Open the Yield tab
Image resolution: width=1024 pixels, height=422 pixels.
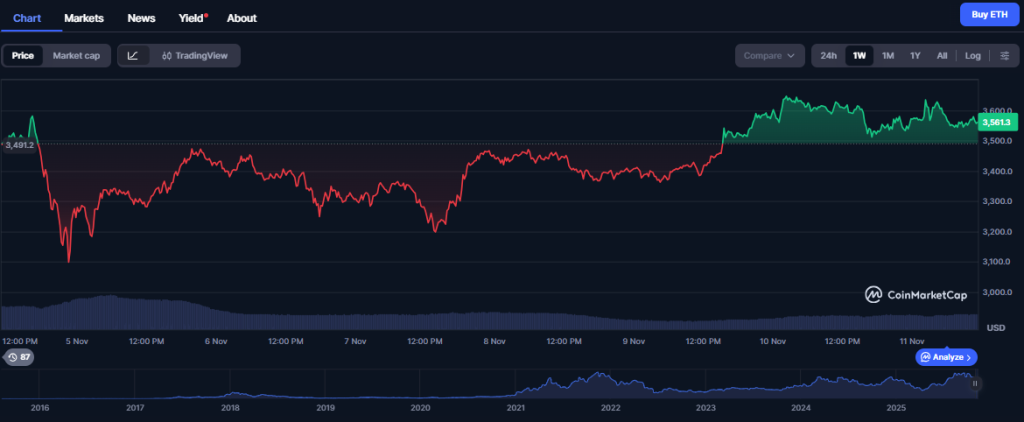(189, 18)
